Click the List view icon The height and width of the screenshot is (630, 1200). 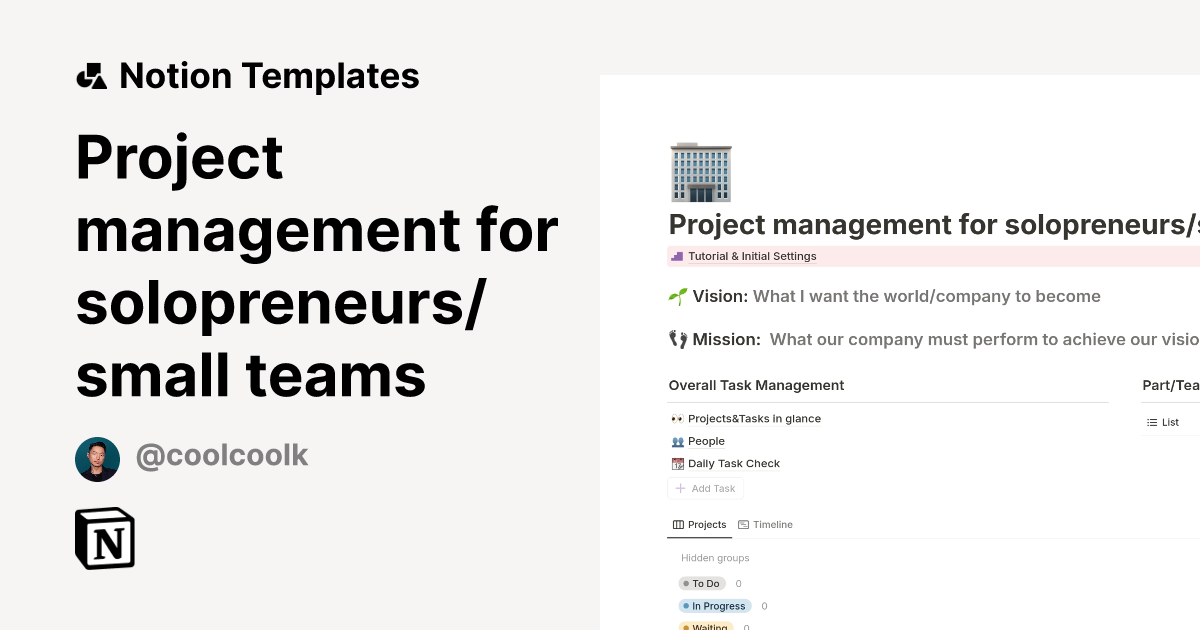1152,422
